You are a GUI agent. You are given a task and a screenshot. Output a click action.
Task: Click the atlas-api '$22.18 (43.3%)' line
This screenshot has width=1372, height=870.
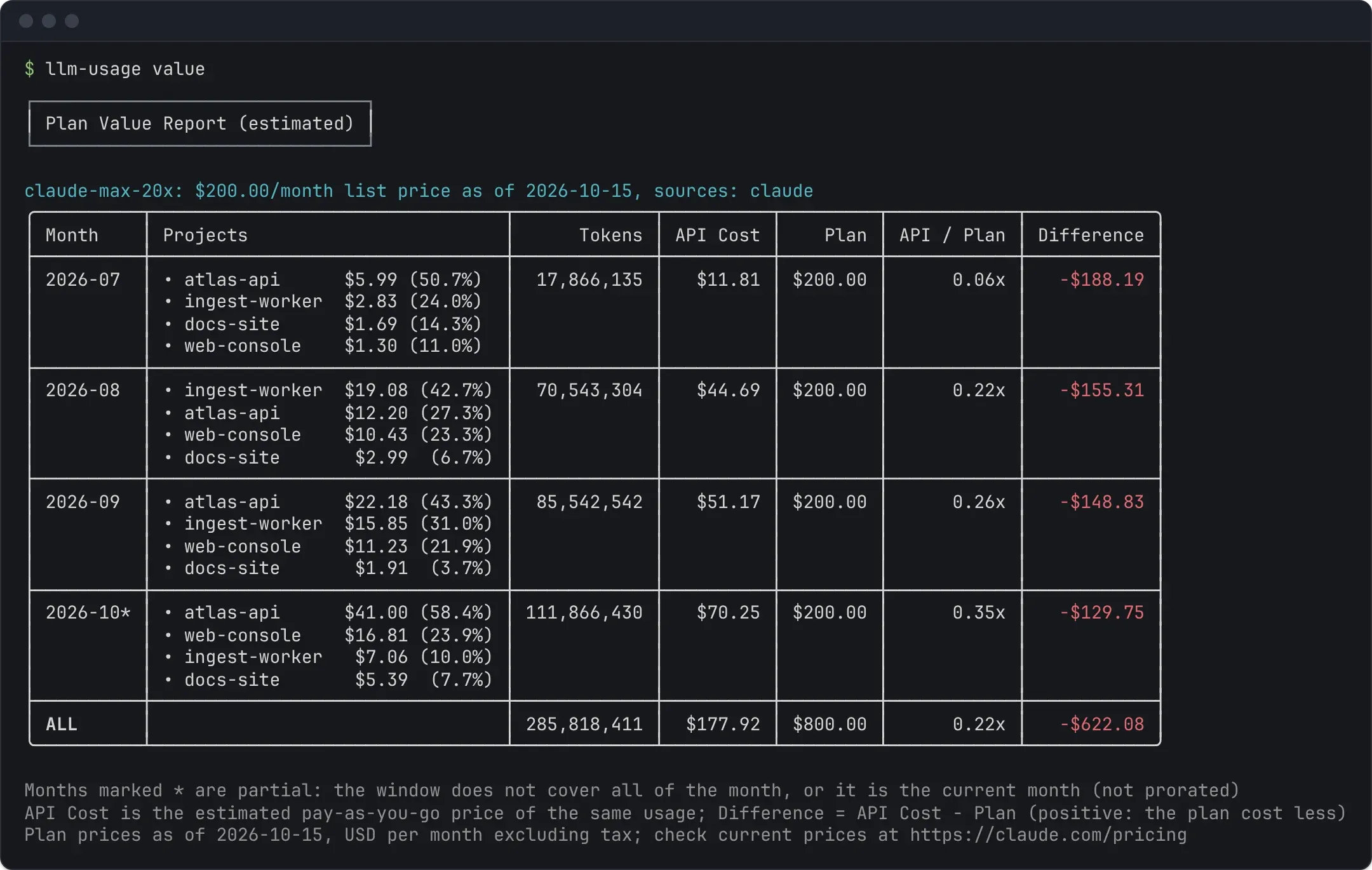tap(328, 502)
